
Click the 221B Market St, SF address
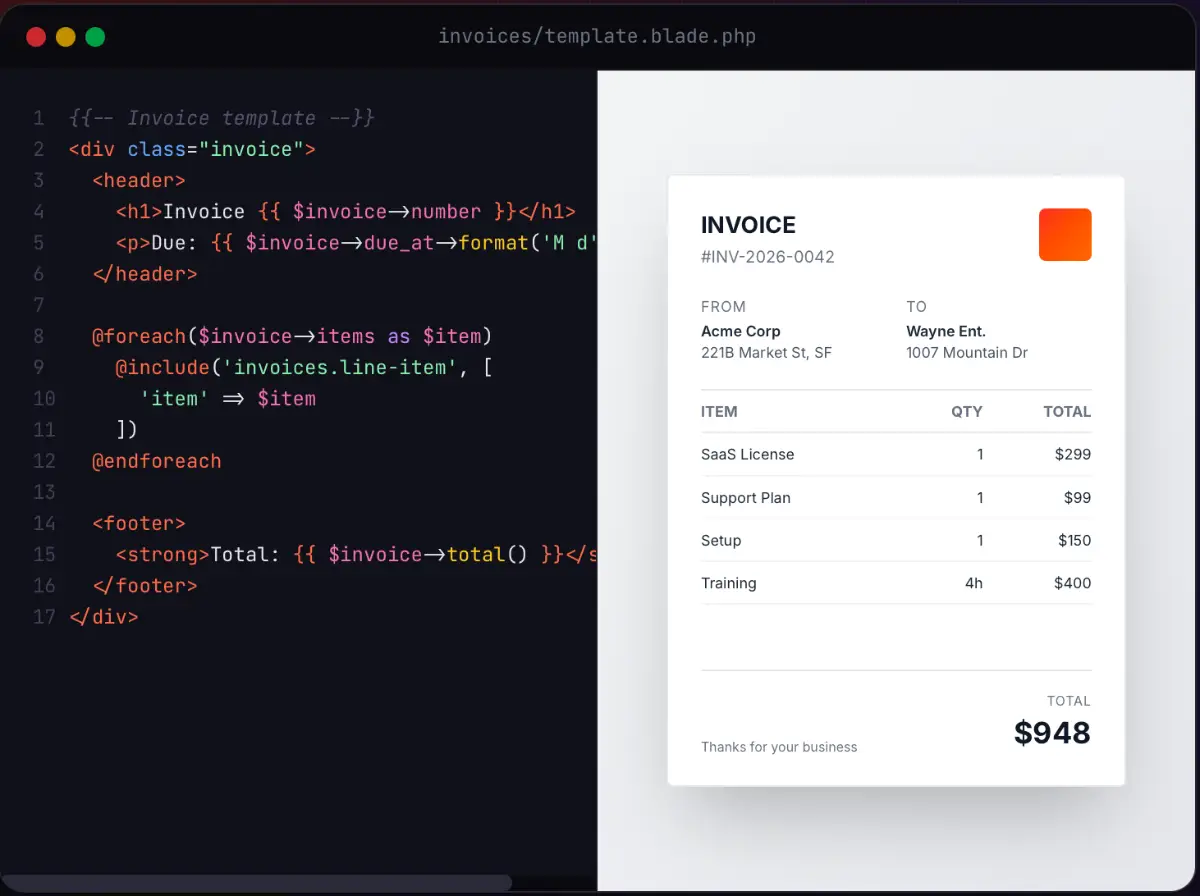(767, 353)
